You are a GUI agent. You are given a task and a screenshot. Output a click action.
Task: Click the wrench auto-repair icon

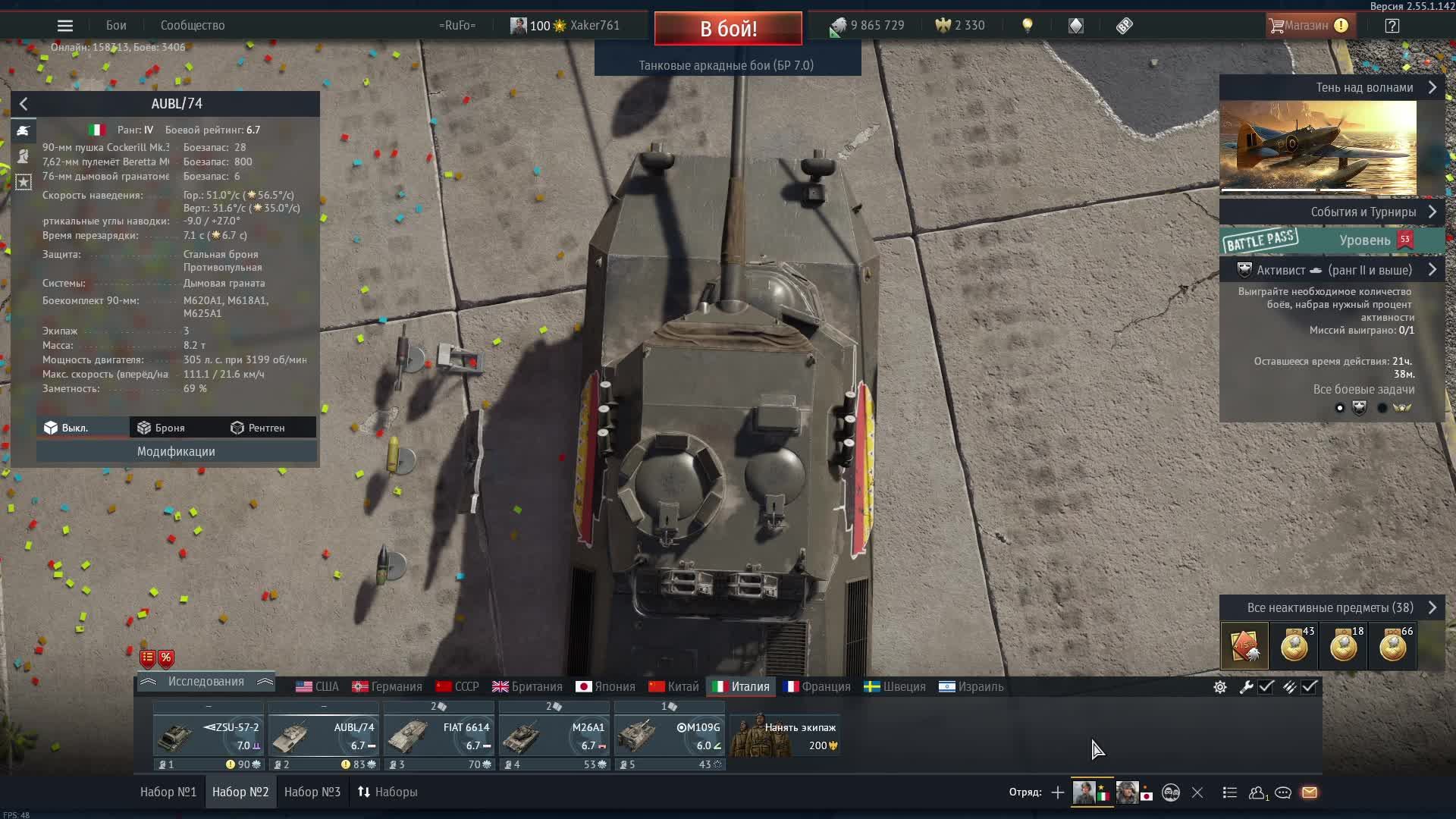(1246, 687)
